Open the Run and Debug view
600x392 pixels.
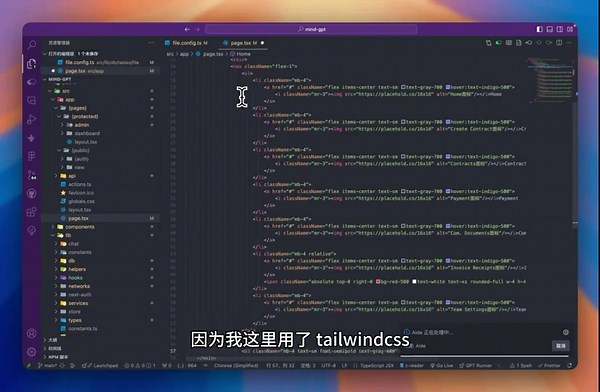tap(32, 119)
